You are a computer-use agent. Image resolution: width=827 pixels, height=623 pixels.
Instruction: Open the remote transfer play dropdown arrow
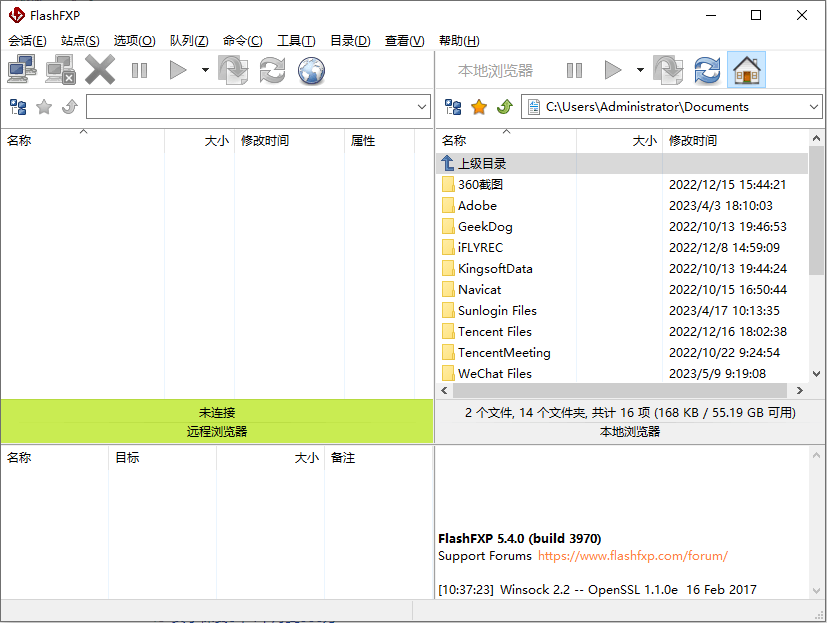205,70
